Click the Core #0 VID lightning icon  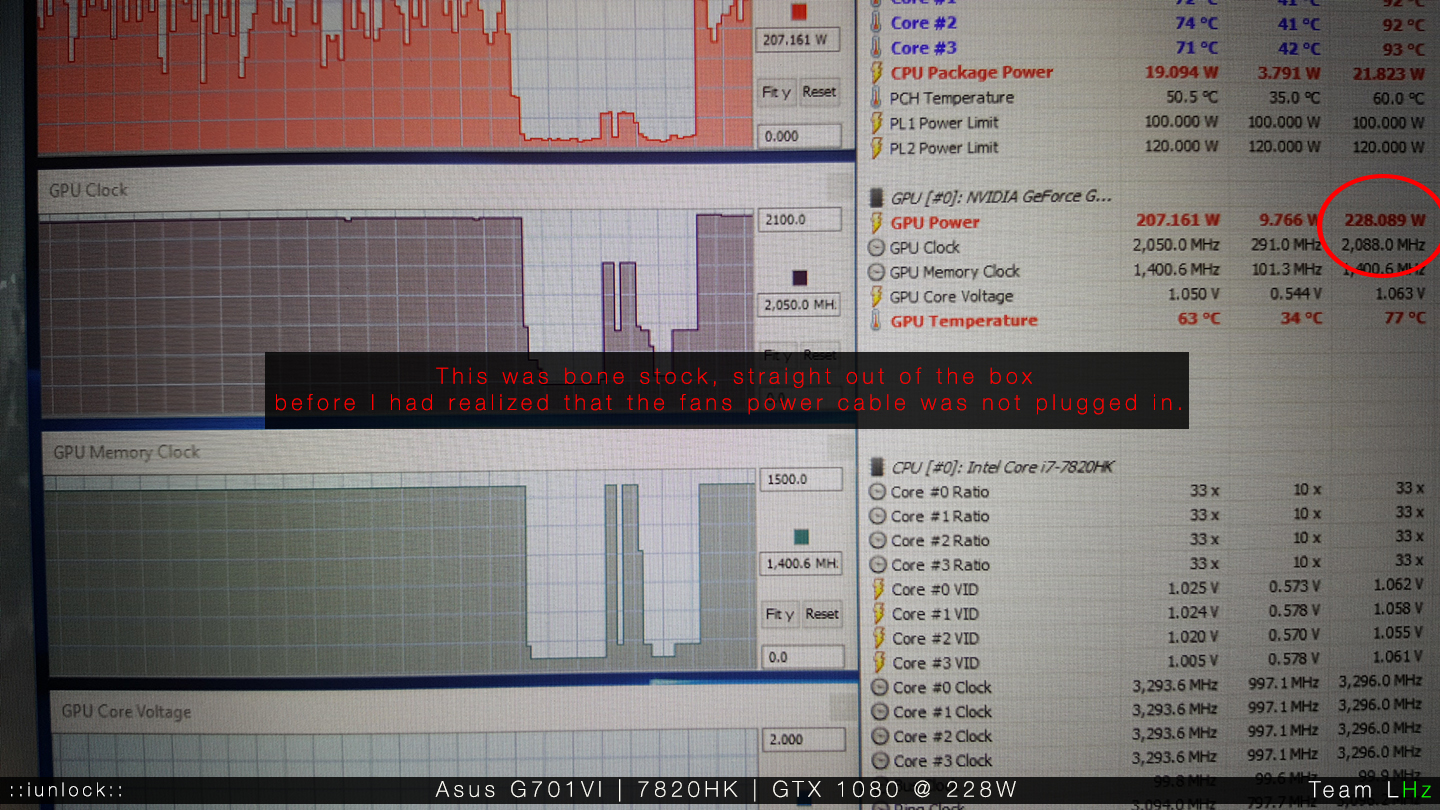879,589
